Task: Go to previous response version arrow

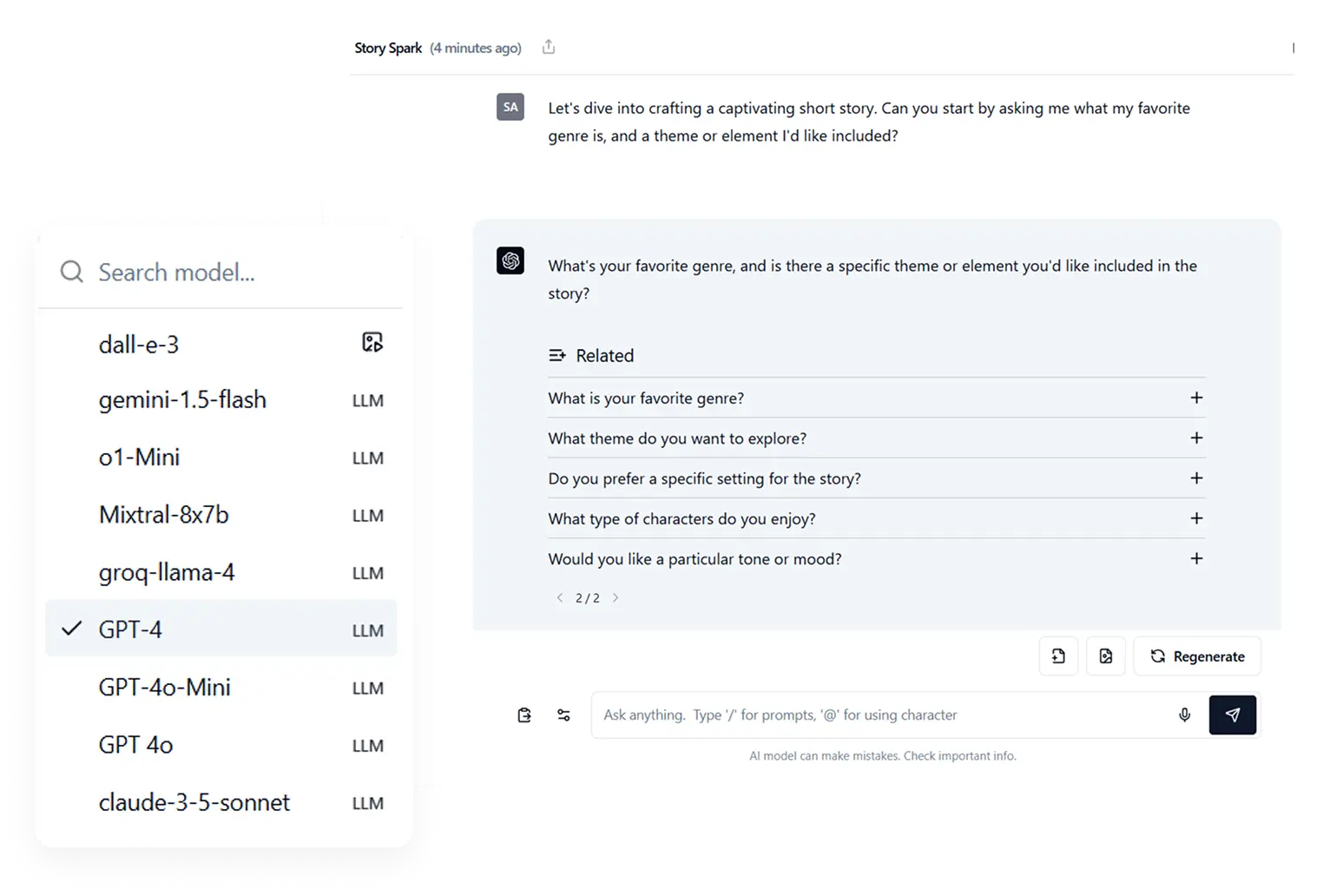Action: 560,597
